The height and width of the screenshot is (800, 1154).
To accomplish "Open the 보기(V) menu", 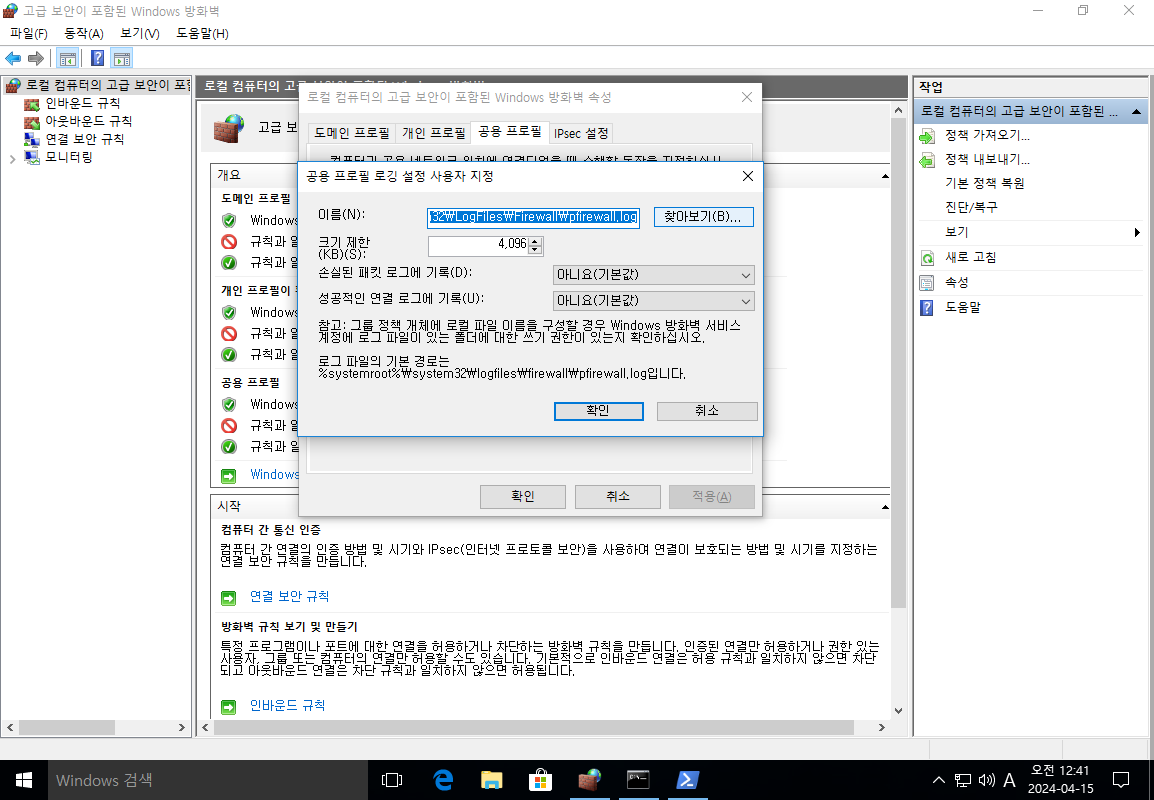I will point(140,34).
